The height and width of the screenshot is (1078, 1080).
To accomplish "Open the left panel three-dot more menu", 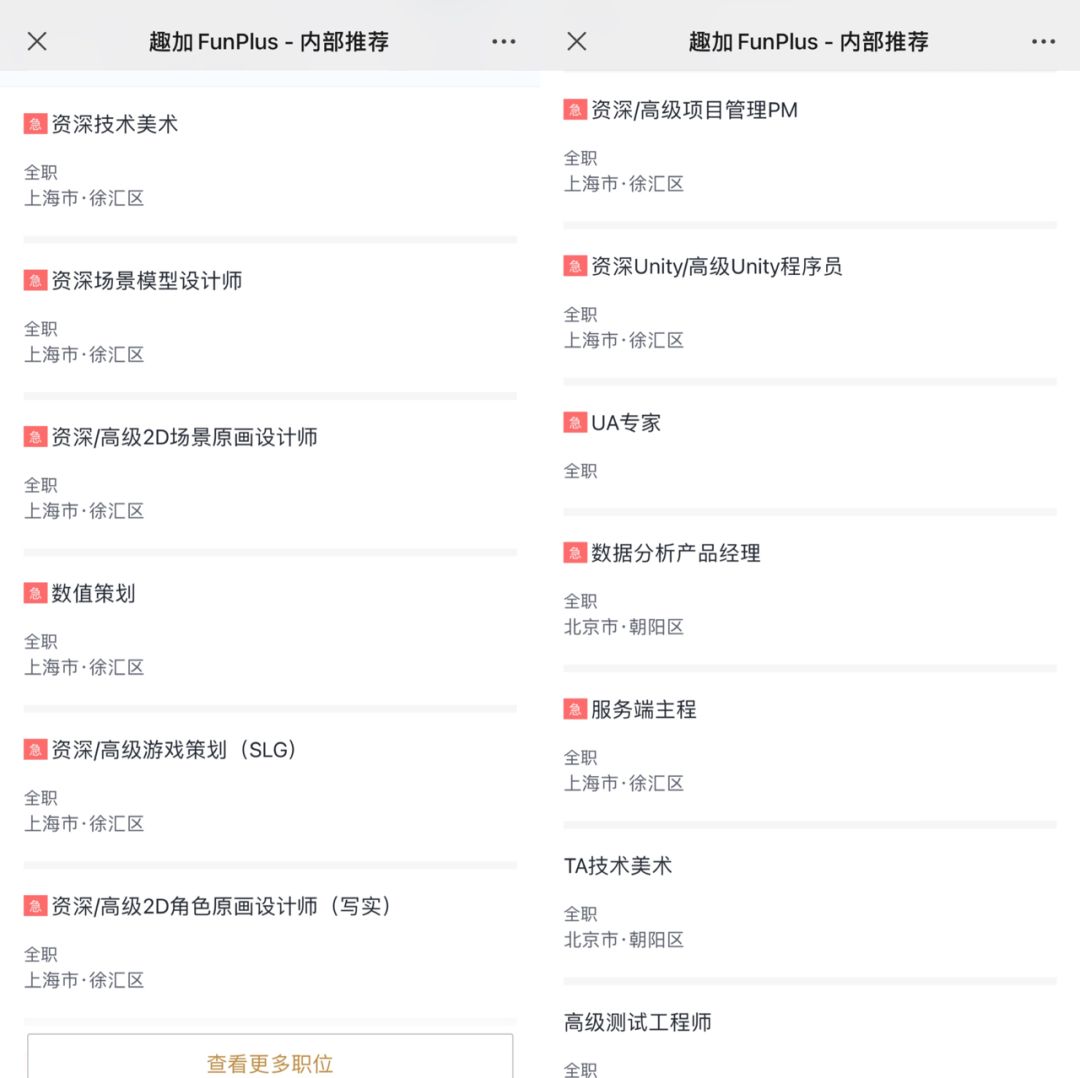I will tap(504, 41).
